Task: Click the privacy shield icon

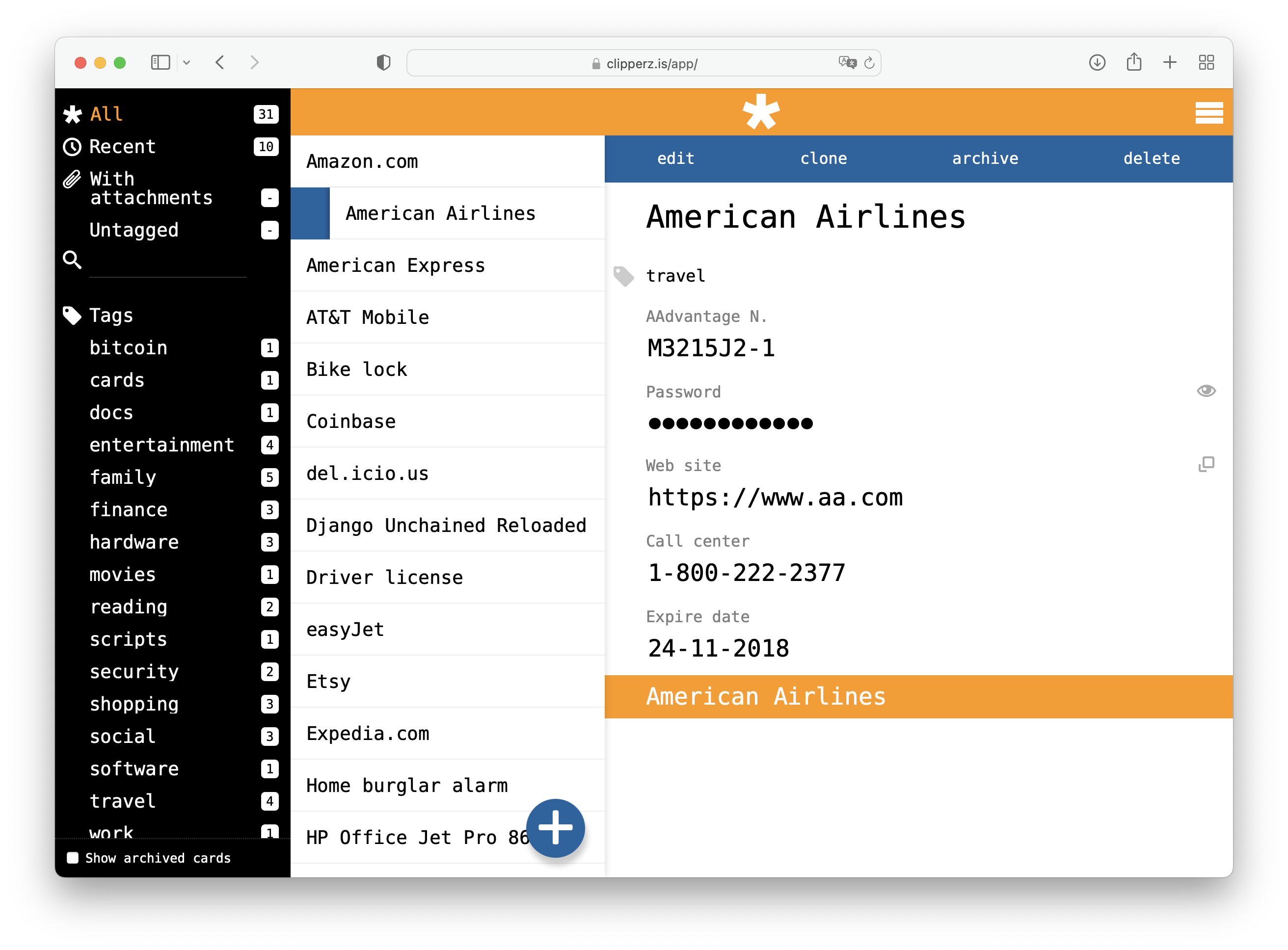Action: (x=383, y=62)
